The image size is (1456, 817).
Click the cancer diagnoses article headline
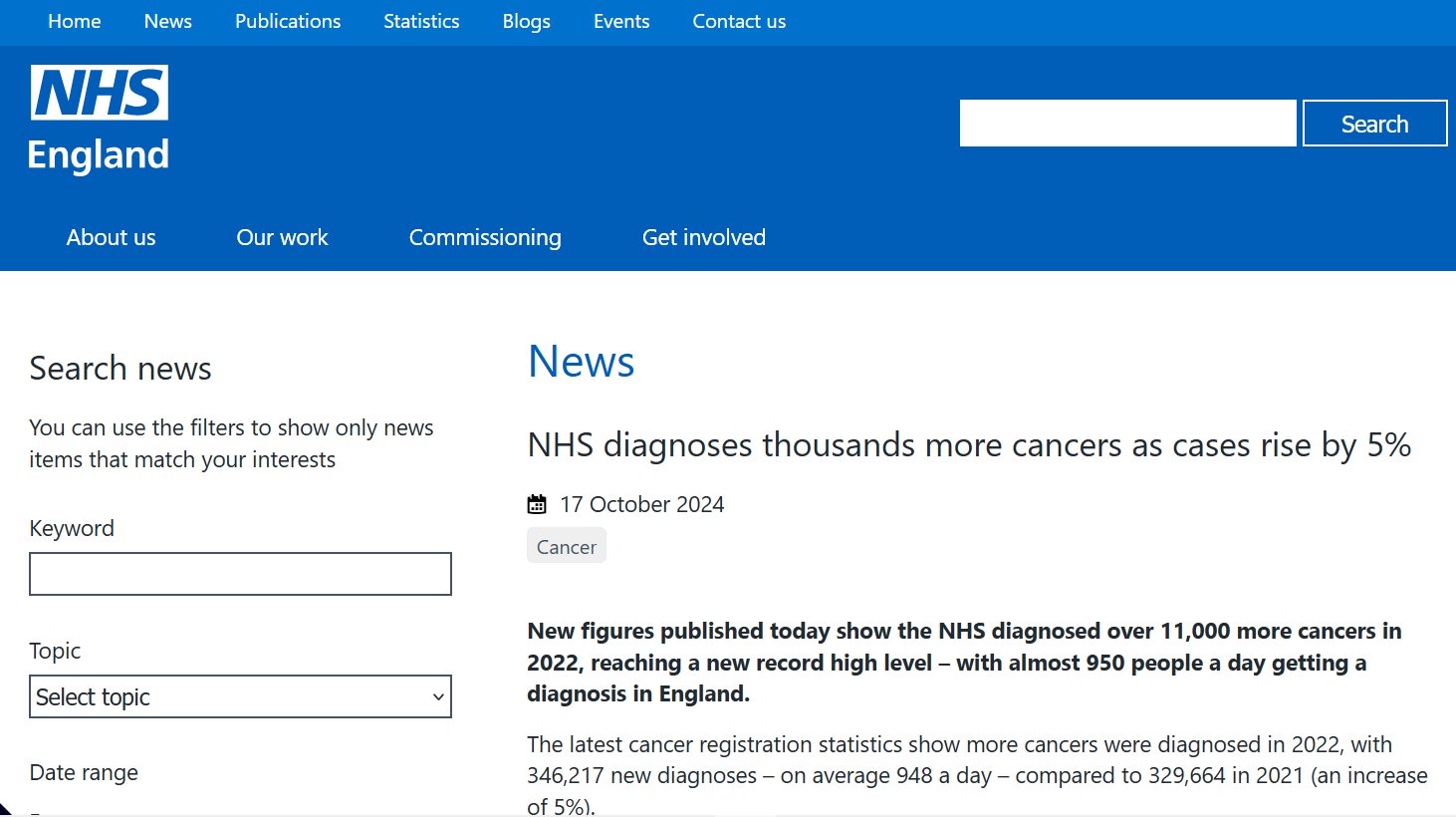click(x=968, y=444)
